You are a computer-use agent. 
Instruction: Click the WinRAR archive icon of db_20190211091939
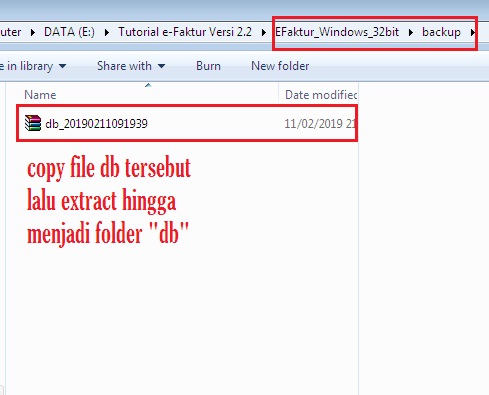(x=33, y=123)
